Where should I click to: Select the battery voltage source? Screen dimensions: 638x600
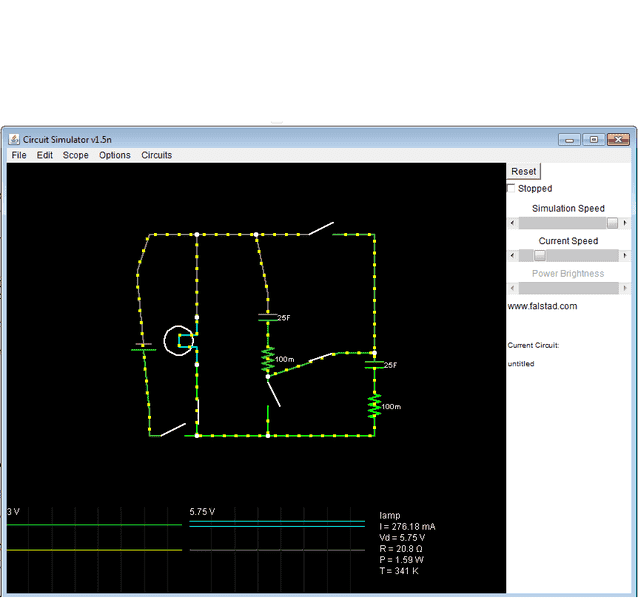(143, 347)
